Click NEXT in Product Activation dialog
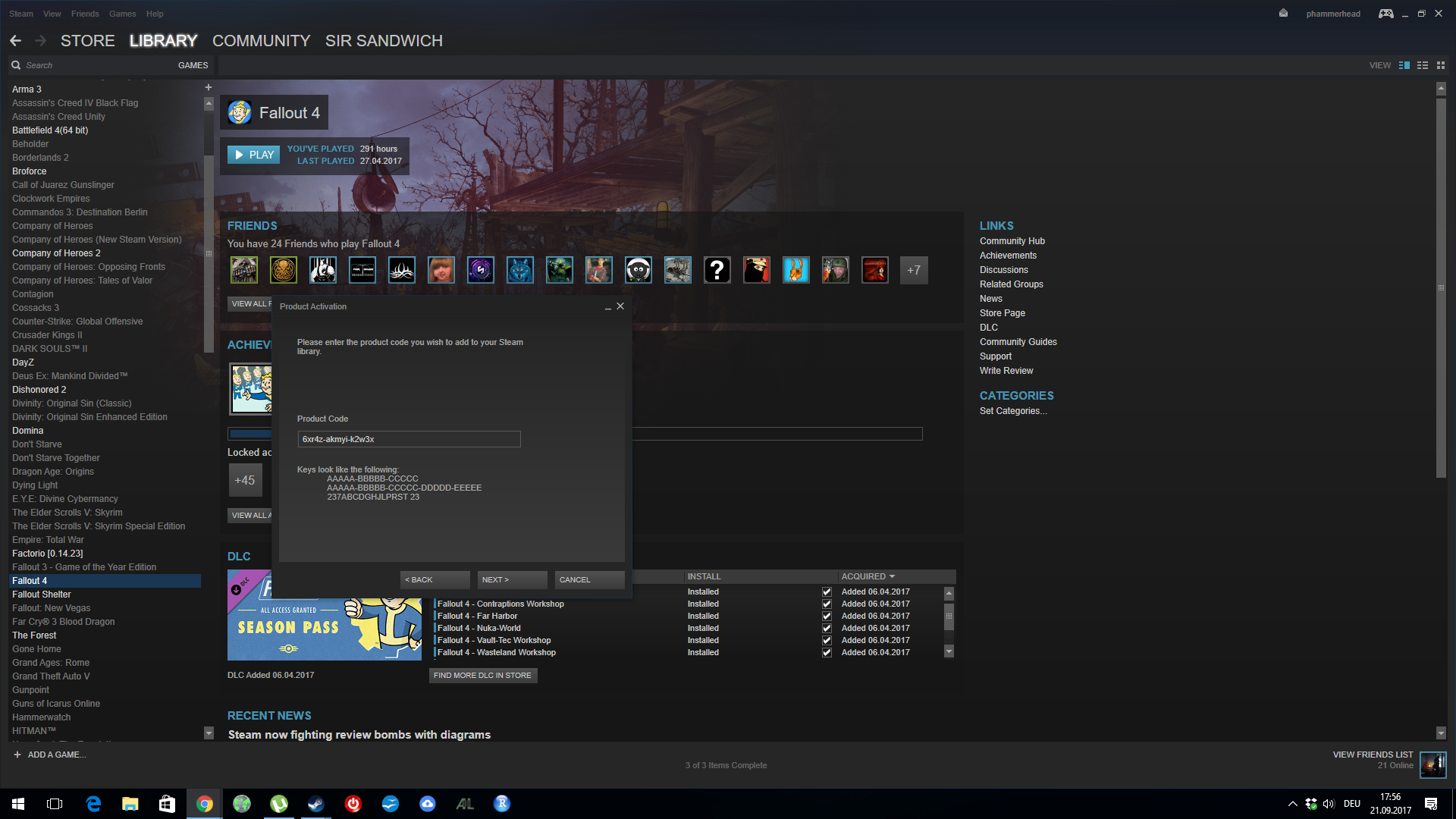Viewport: 1456px width, 819px height. (x=513, y=580)
